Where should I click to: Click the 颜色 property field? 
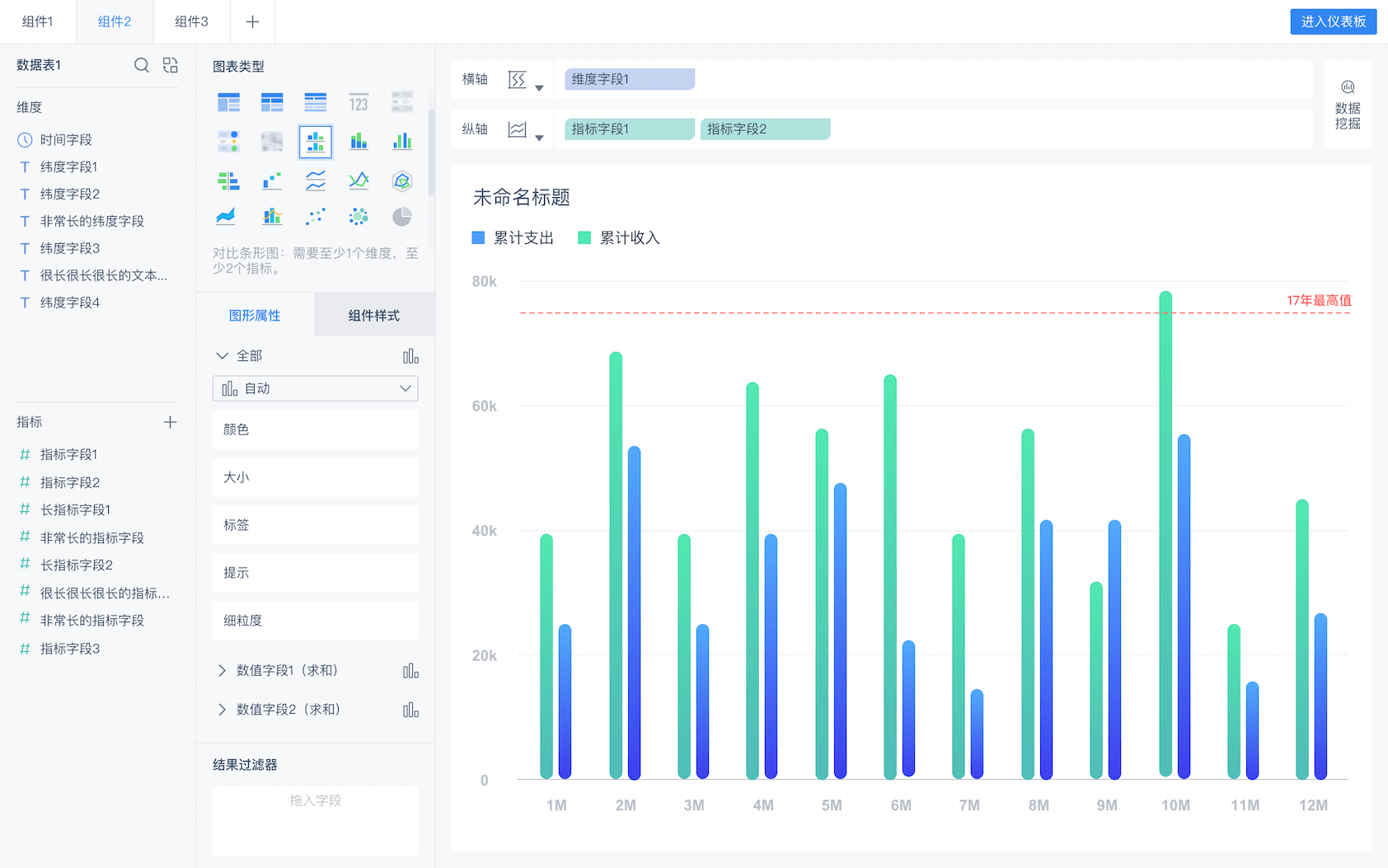point(315,429)
